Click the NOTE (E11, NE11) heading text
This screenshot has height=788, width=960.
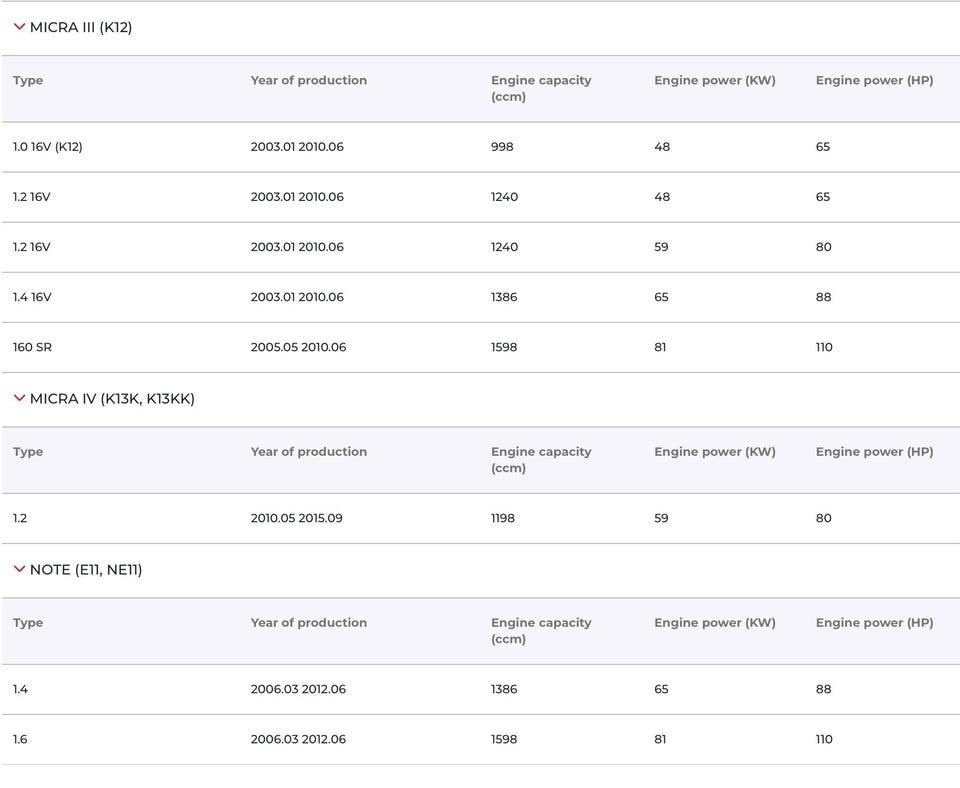point(86,570)
